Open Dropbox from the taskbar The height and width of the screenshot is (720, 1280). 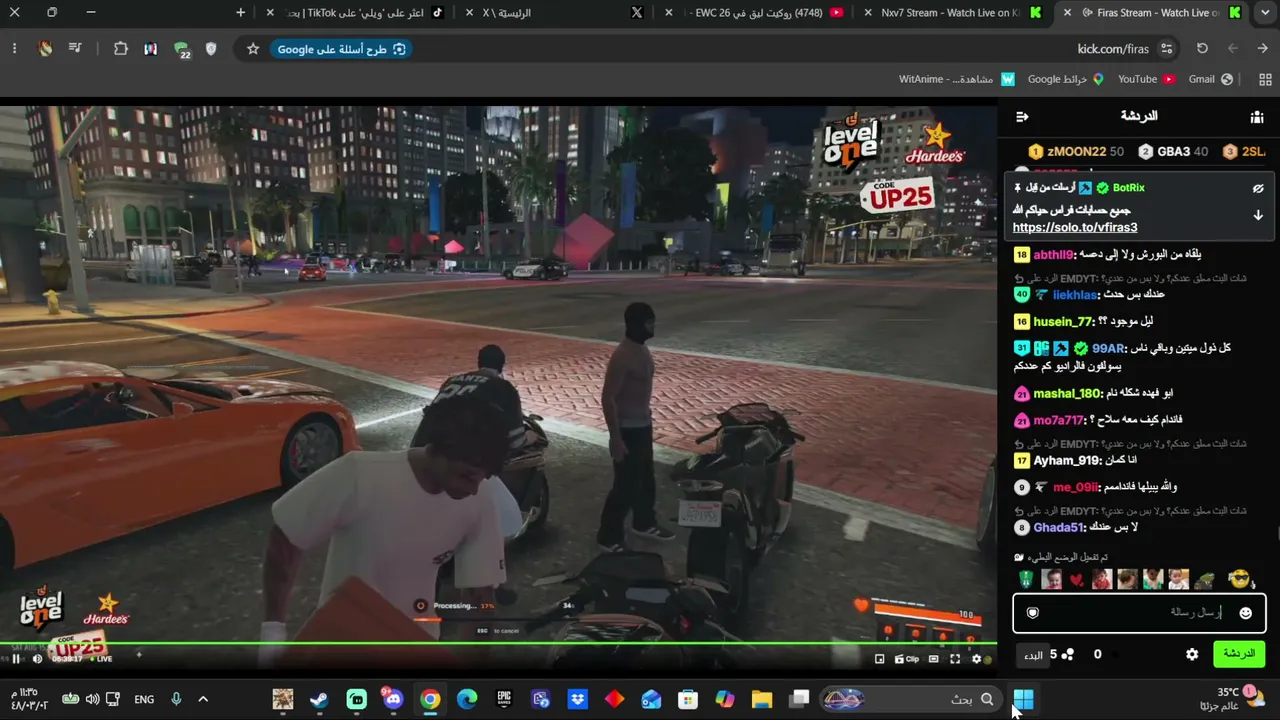577,699
